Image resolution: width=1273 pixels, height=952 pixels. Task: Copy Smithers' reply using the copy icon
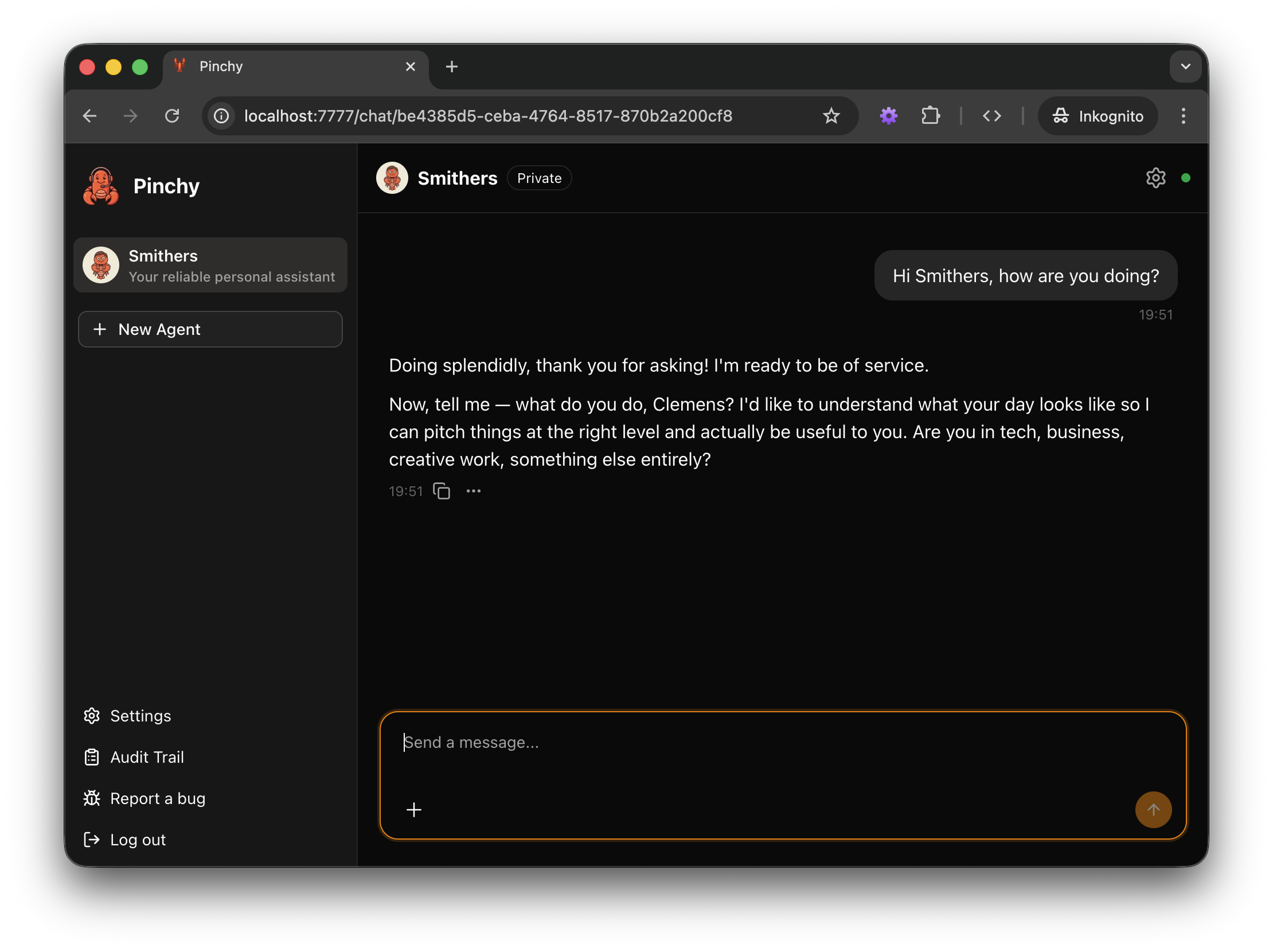click(x=441, y=491)
